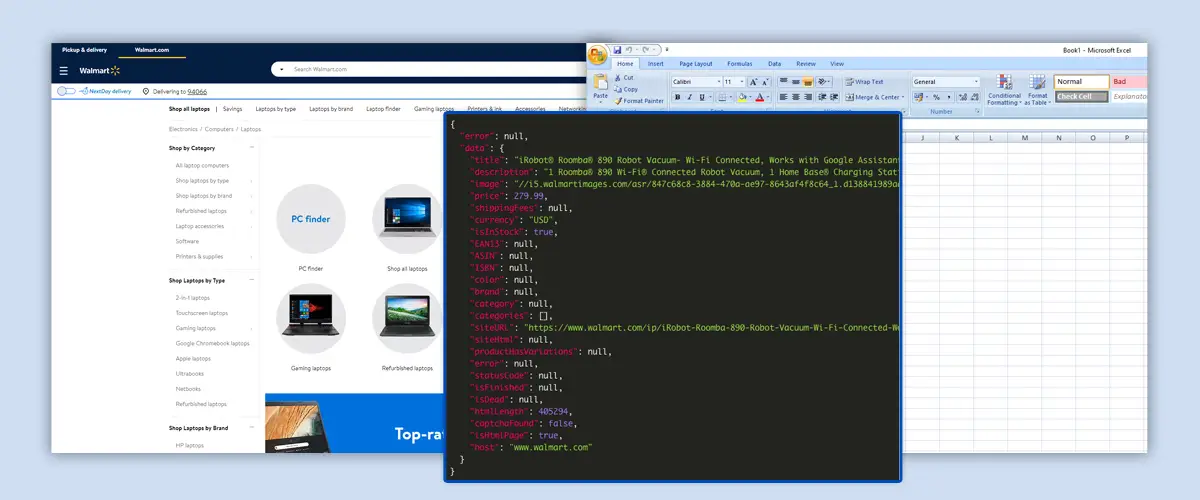The image size is (1200, 500).
Task: Toggle Underline formatting in Excel
Action: [704, 97]
